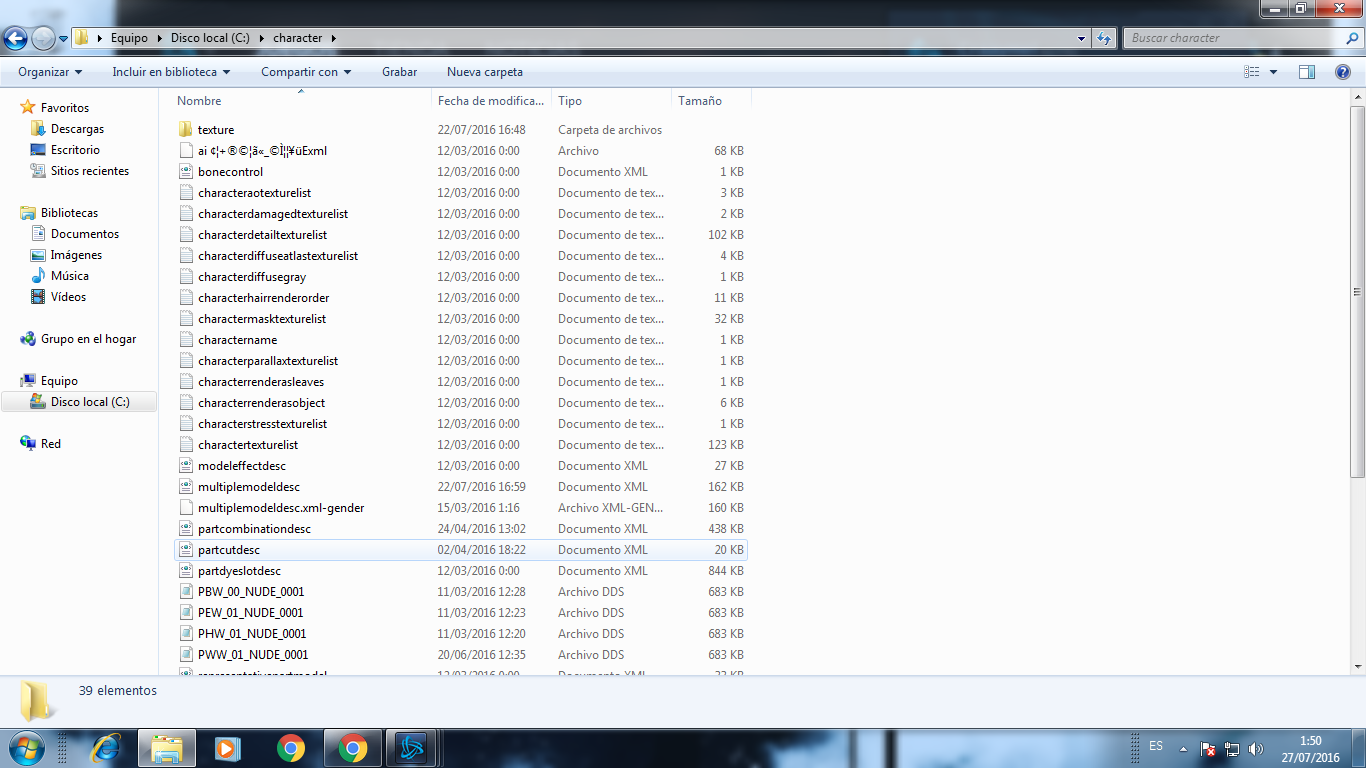Sort files by the Nombre column
1366x768 pixels.
tap(199, 101)
